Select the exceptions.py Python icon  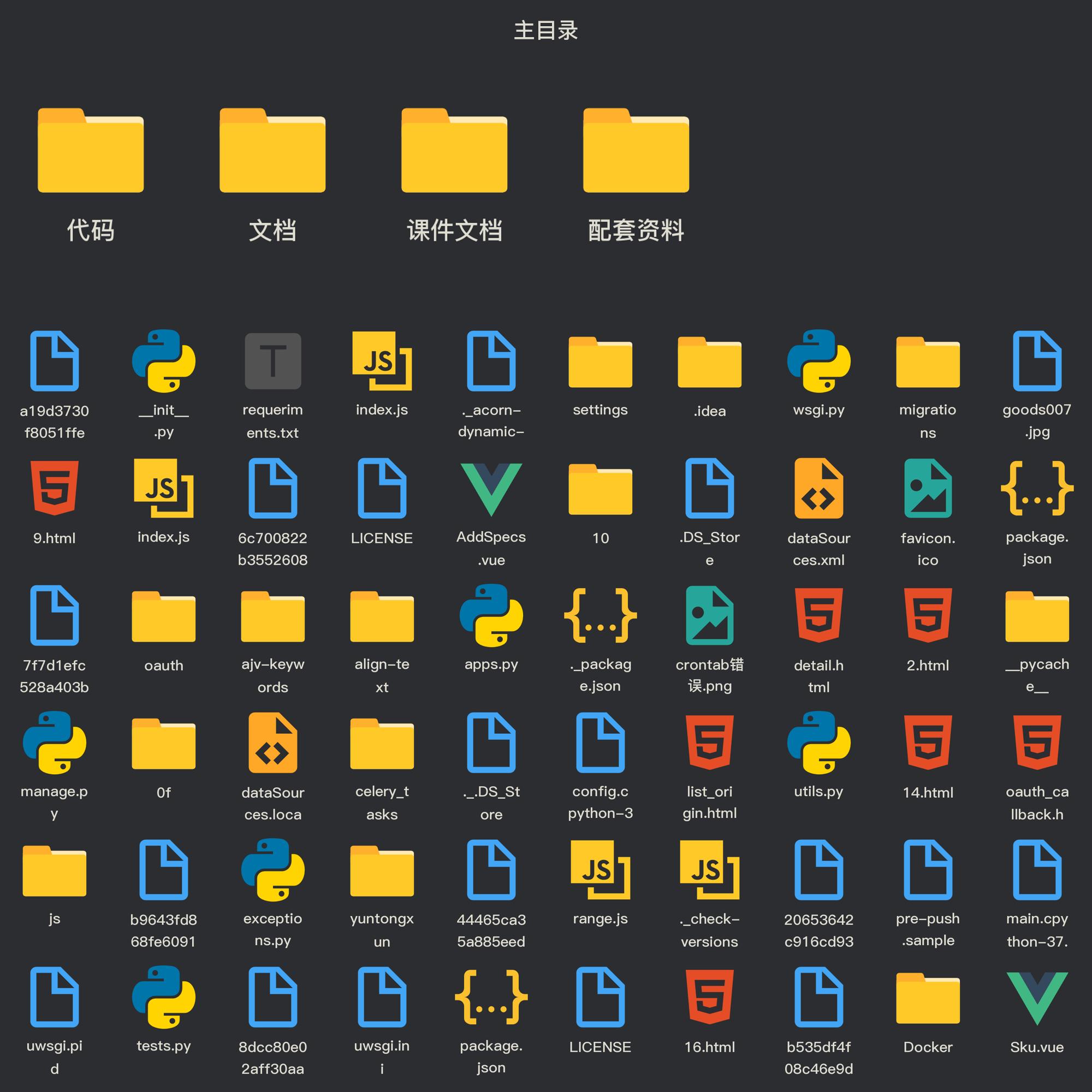click(x=273, y=870)
